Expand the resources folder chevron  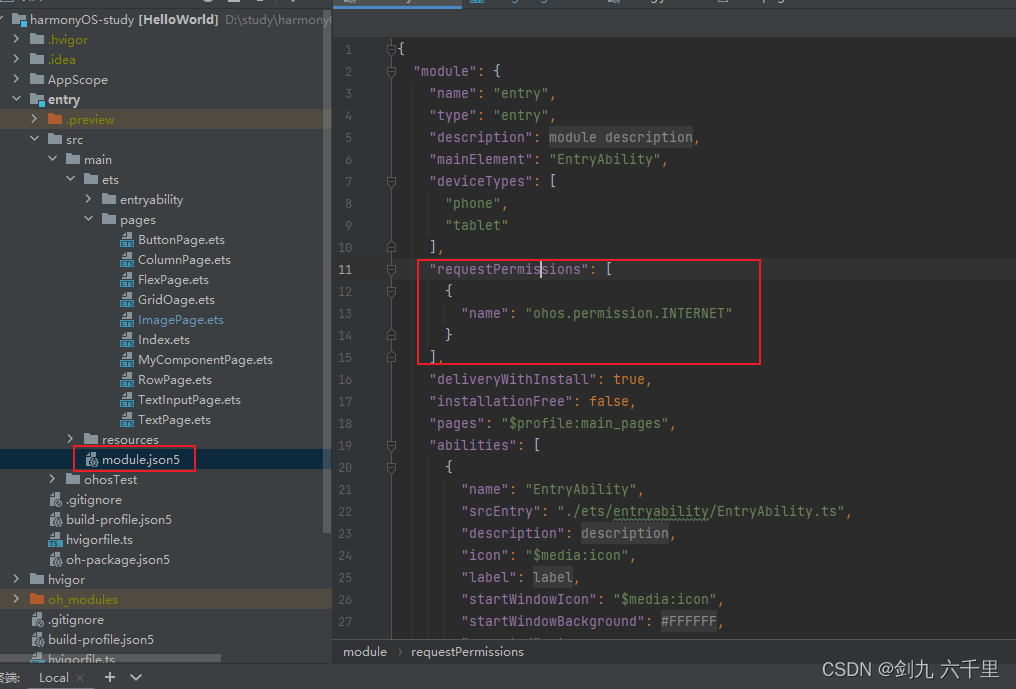[x=71, y=439]
